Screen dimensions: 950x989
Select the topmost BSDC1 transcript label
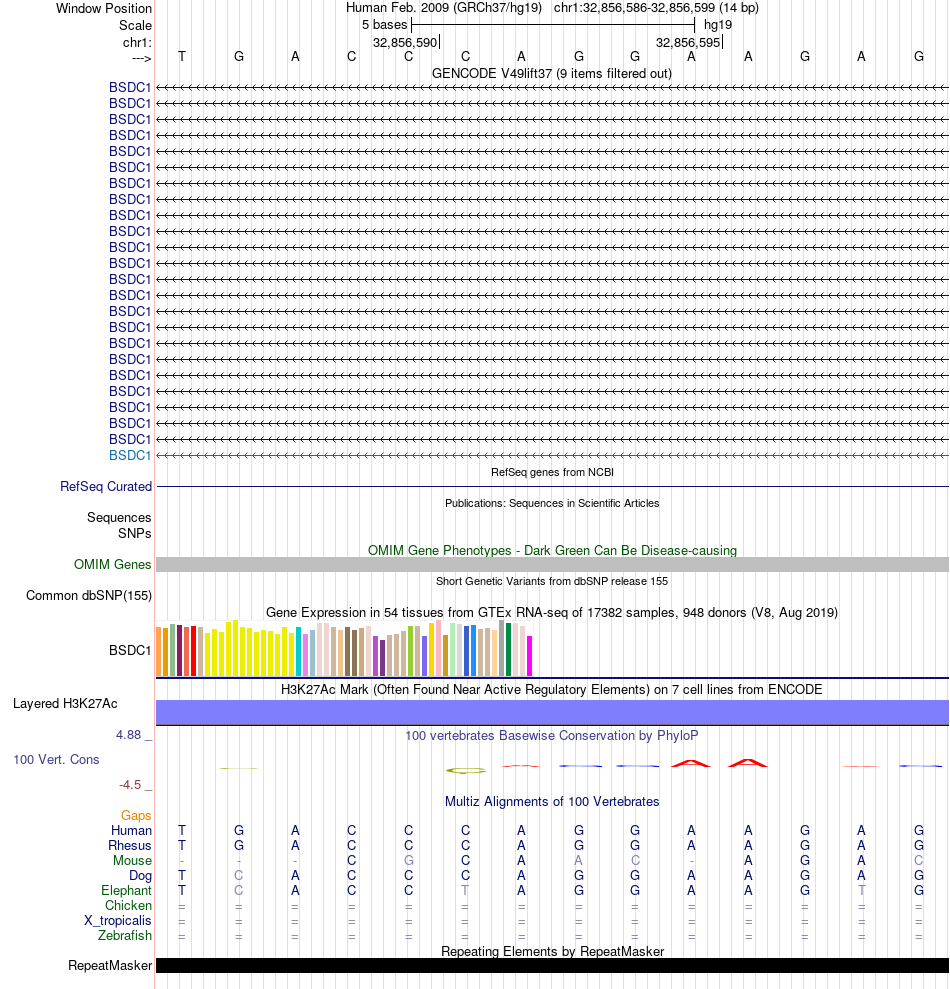130,88
